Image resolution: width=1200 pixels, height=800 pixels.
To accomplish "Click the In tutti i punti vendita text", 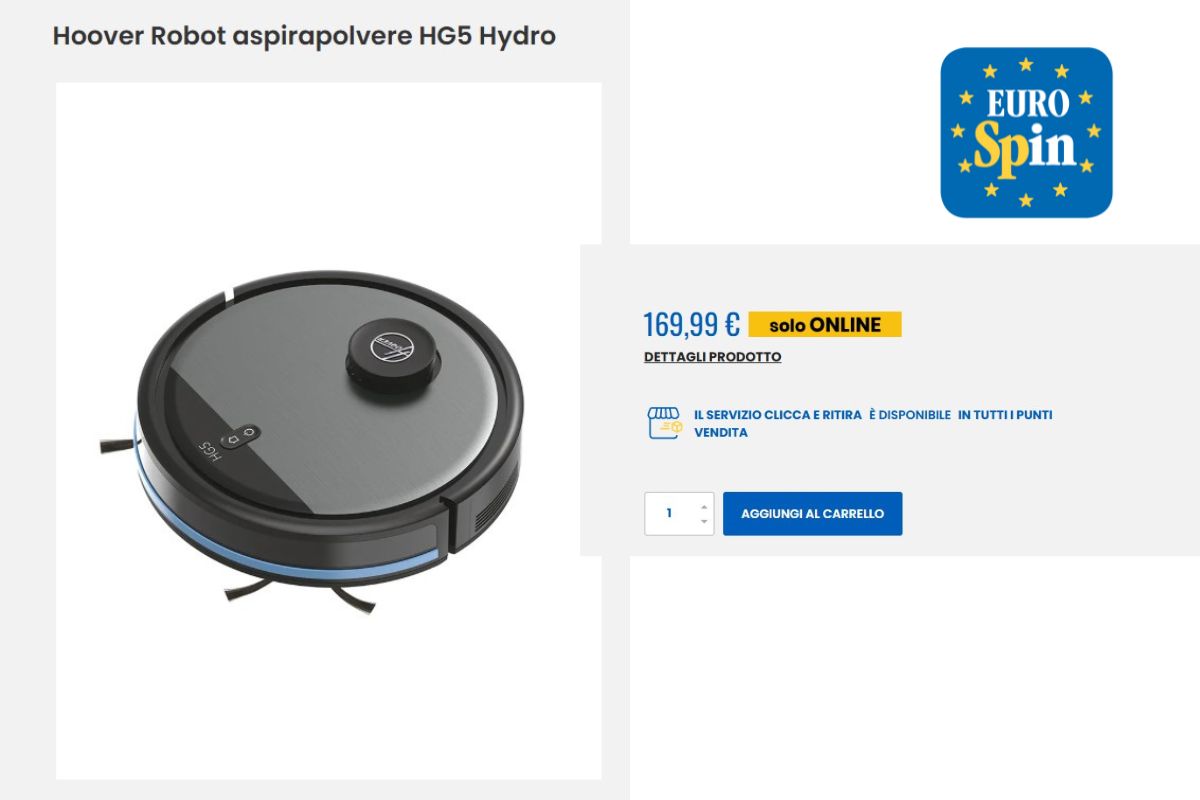I will coord(873,423).
